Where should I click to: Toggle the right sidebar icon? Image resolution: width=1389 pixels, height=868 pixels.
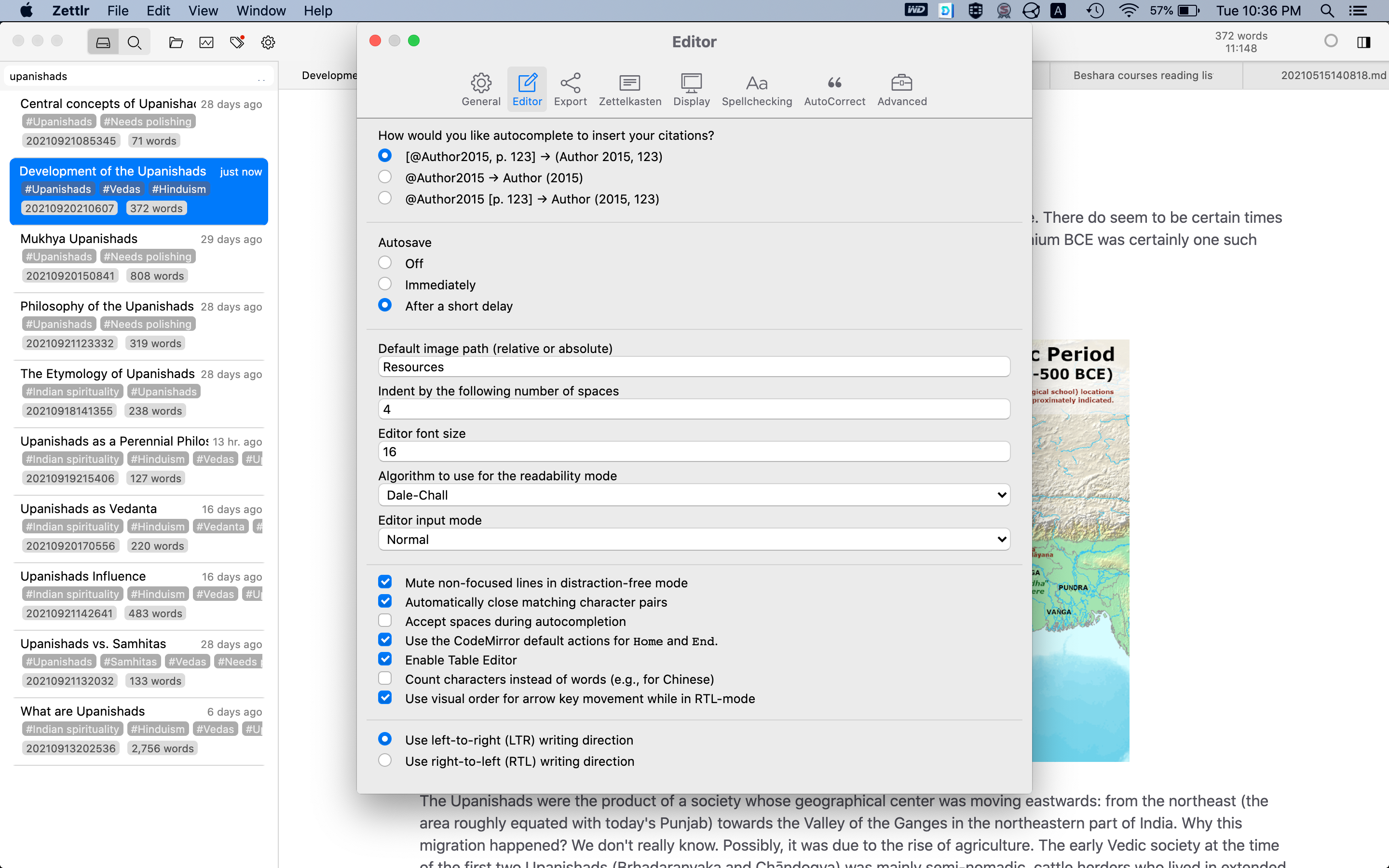click(x=1363, y=42)
